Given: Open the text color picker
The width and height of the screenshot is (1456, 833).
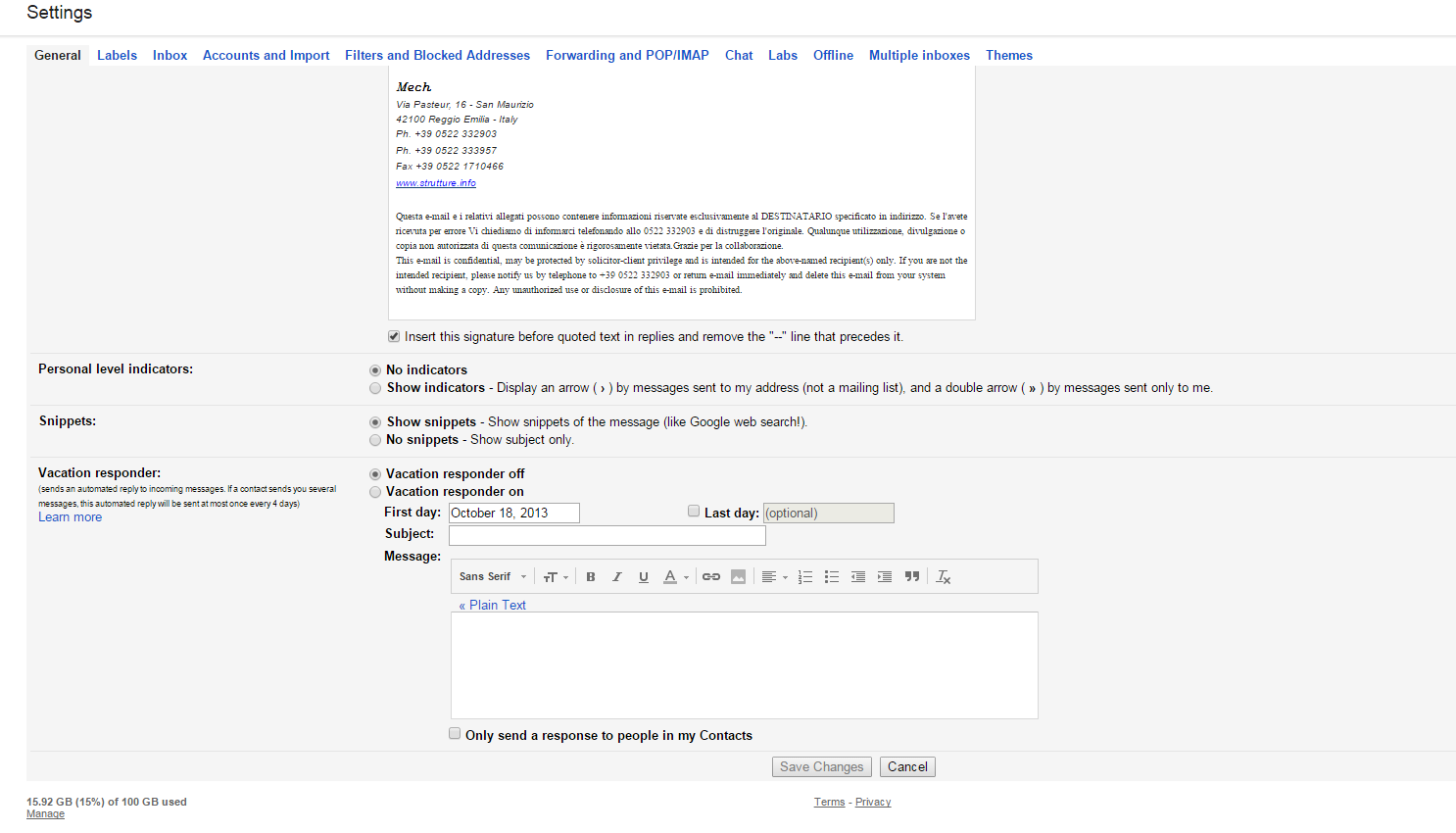Looking at the screenshot, I should (675, 577).
